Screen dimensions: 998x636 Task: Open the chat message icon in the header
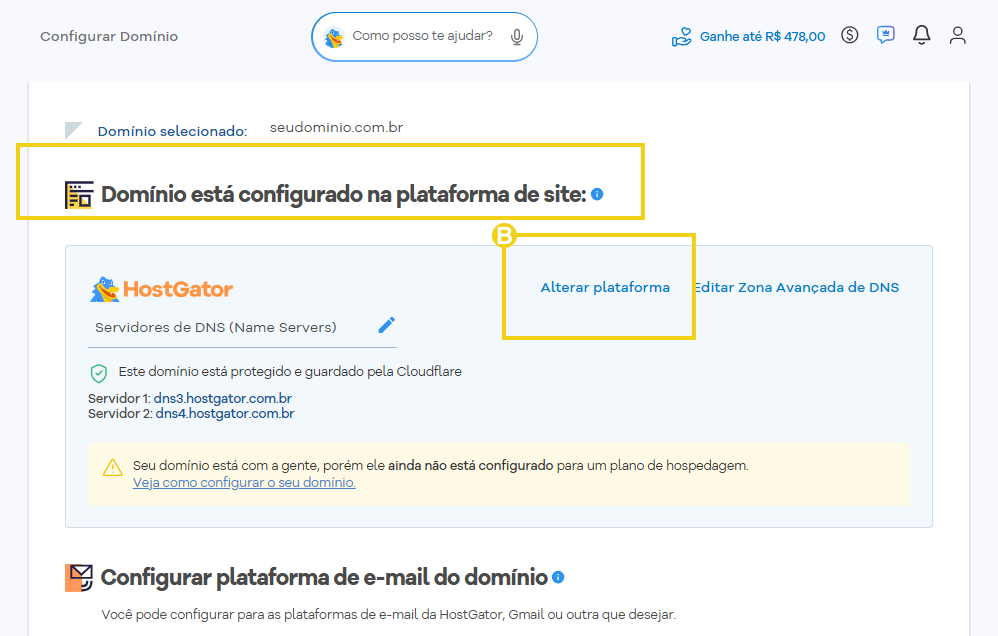885,34
